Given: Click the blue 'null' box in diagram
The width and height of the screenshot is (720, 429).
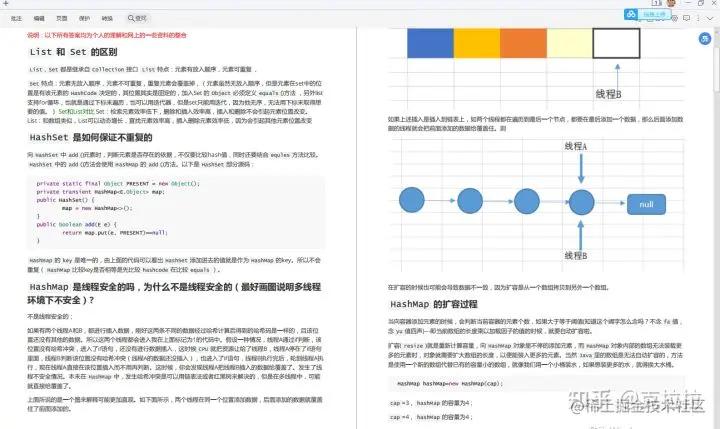Looking at the screenshot, I should (x=647, y=204).
